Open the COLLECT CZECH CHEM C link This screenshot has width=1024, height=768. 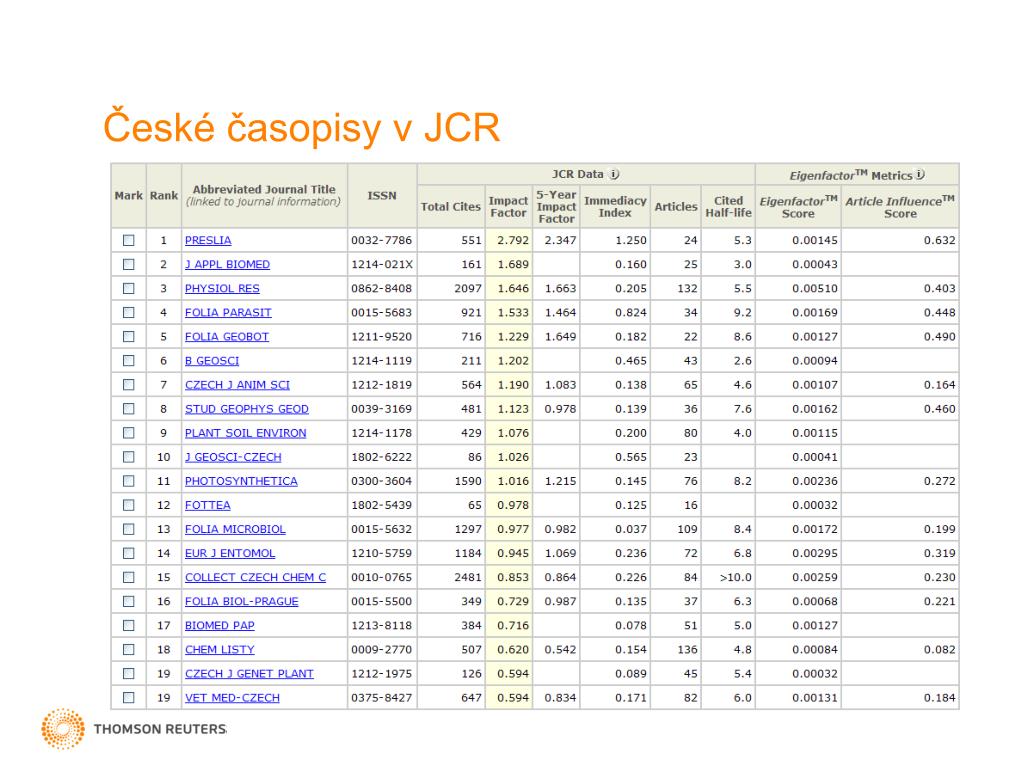[x=255, y=577]
